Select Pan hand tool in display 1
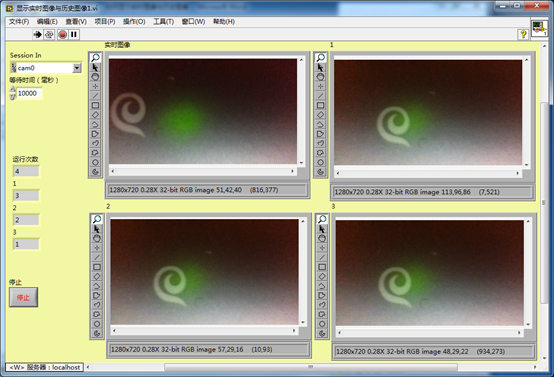Image resolution: width=554 pixels, height=377 pixels. coord(320,77)
